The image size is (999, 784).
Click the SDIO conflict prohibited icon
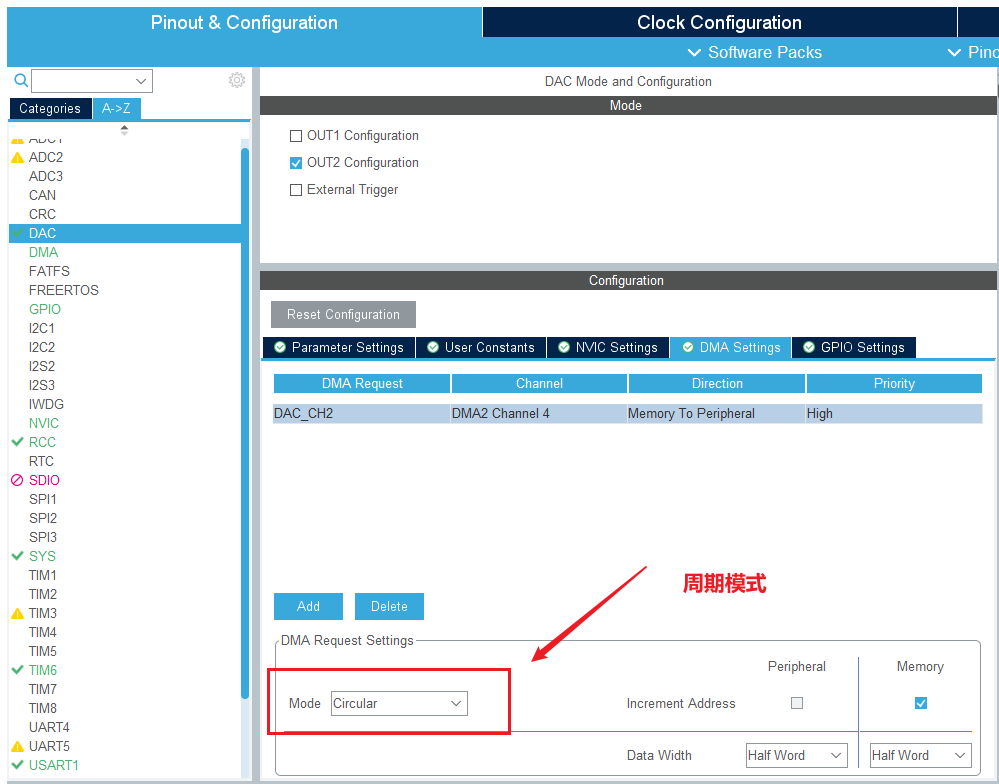tap(17, 480)
